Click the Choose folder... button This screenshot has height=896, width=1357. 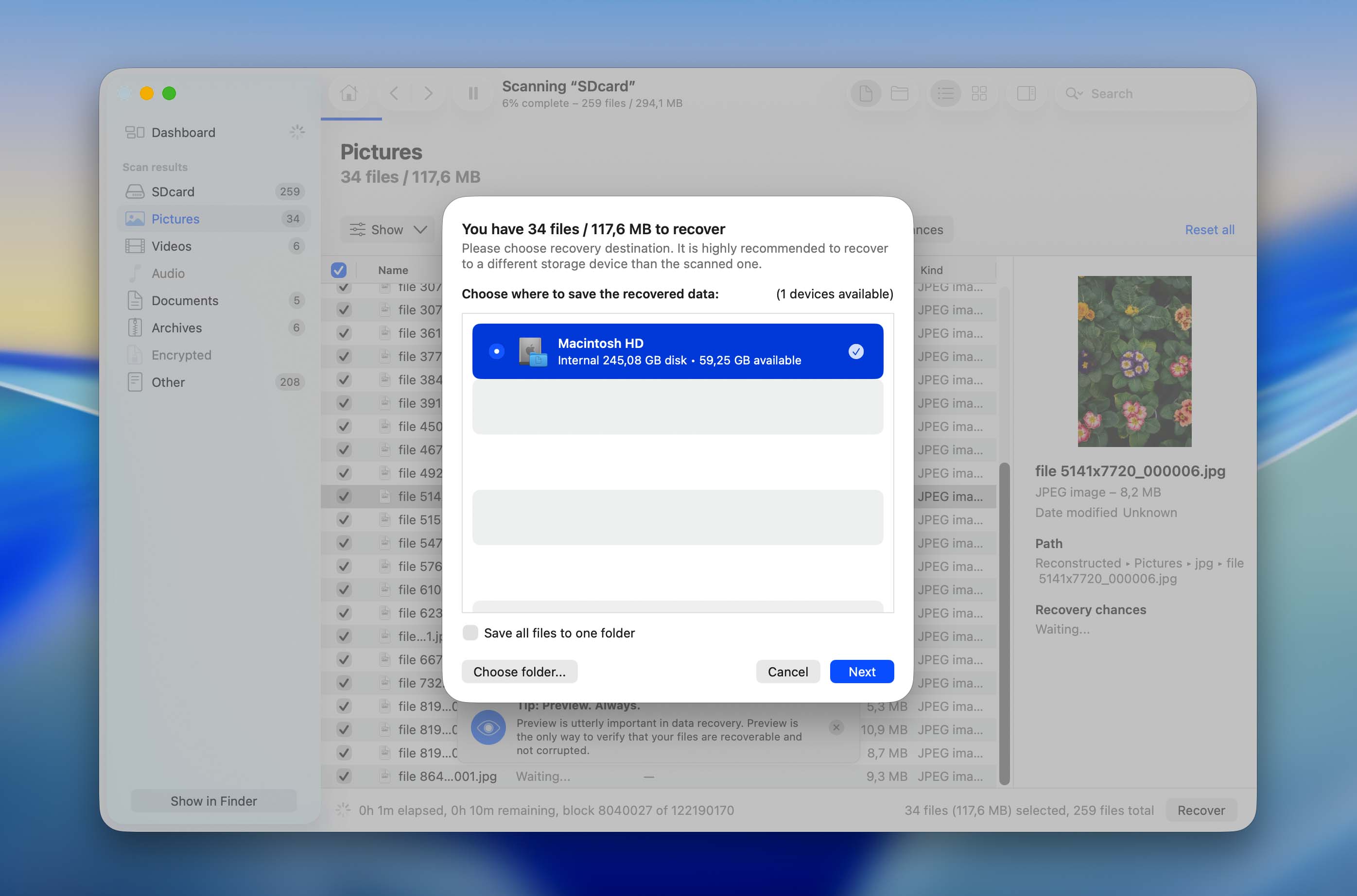pos(520,672)
